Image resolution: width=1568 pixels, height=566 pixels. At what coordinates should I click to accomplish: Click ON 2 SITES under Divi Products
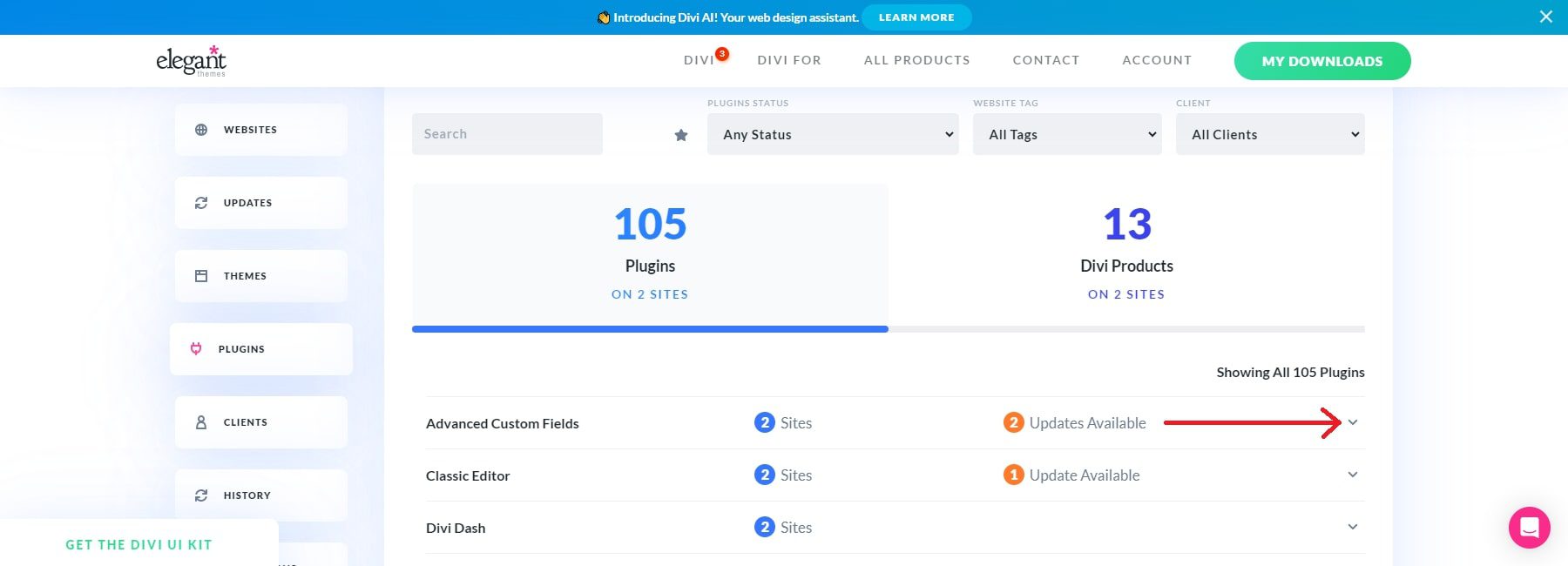pyautogui.click(x=1126, y=294)
